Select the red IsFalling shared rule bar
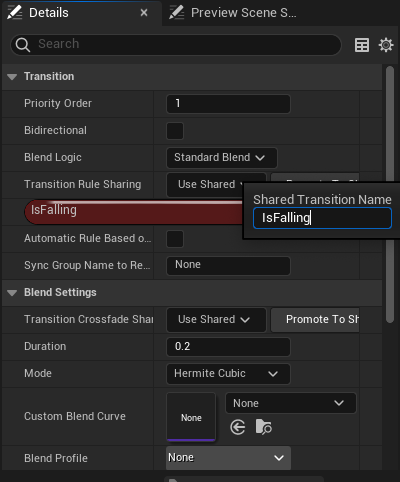 (x=133, y=212)
